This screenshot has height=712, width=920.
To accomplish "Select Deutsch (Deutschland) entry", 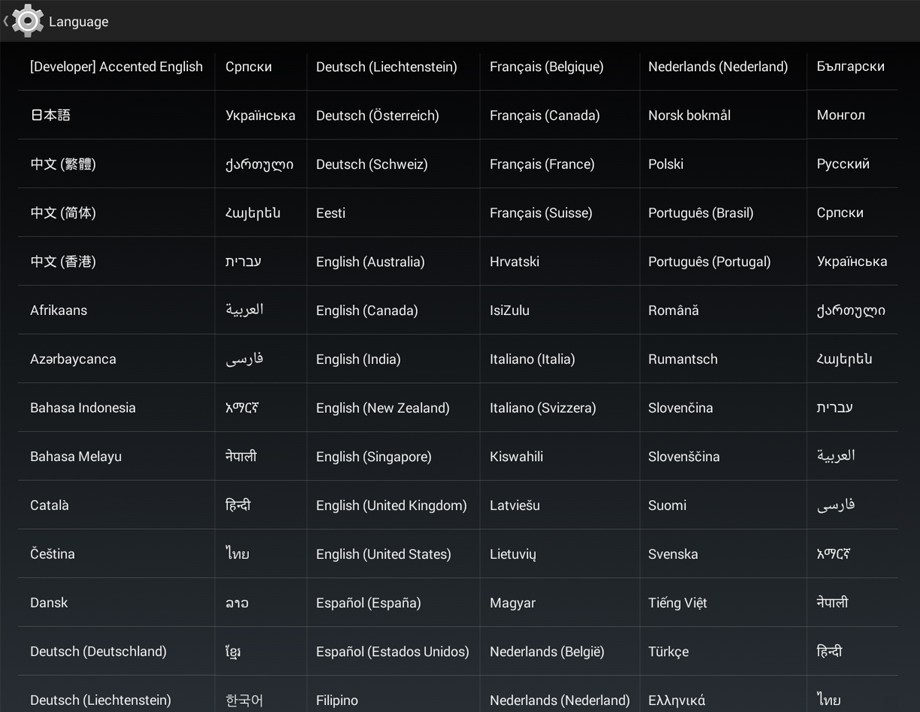I will (98, 651).
